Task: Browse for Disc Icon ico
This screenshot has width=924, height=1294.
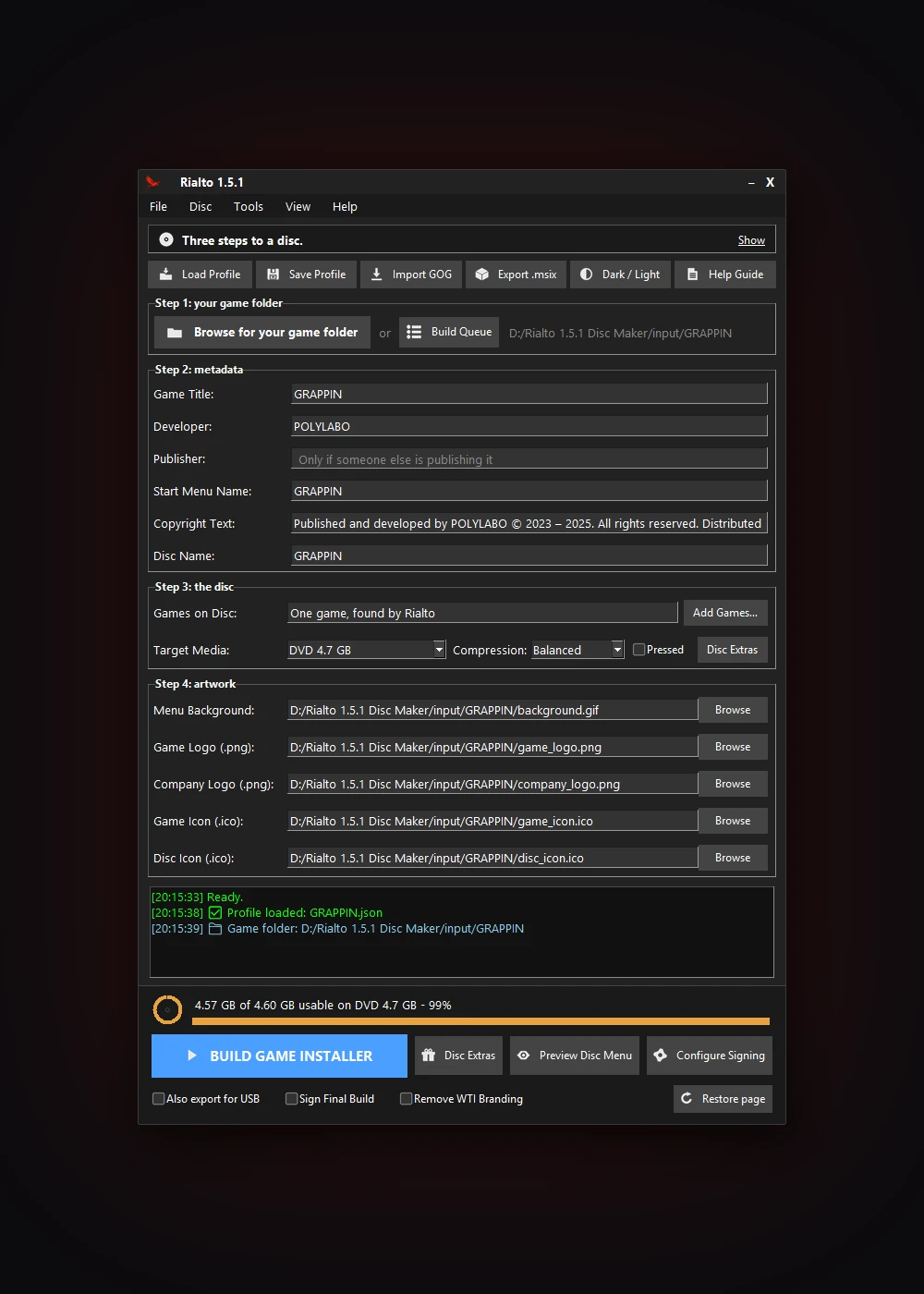Action: (733, 858)
